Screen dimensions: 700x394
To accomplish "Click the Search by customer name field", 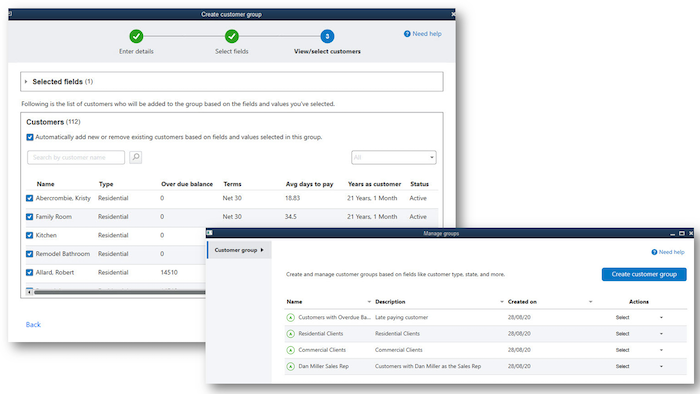I will click(76, 157).
